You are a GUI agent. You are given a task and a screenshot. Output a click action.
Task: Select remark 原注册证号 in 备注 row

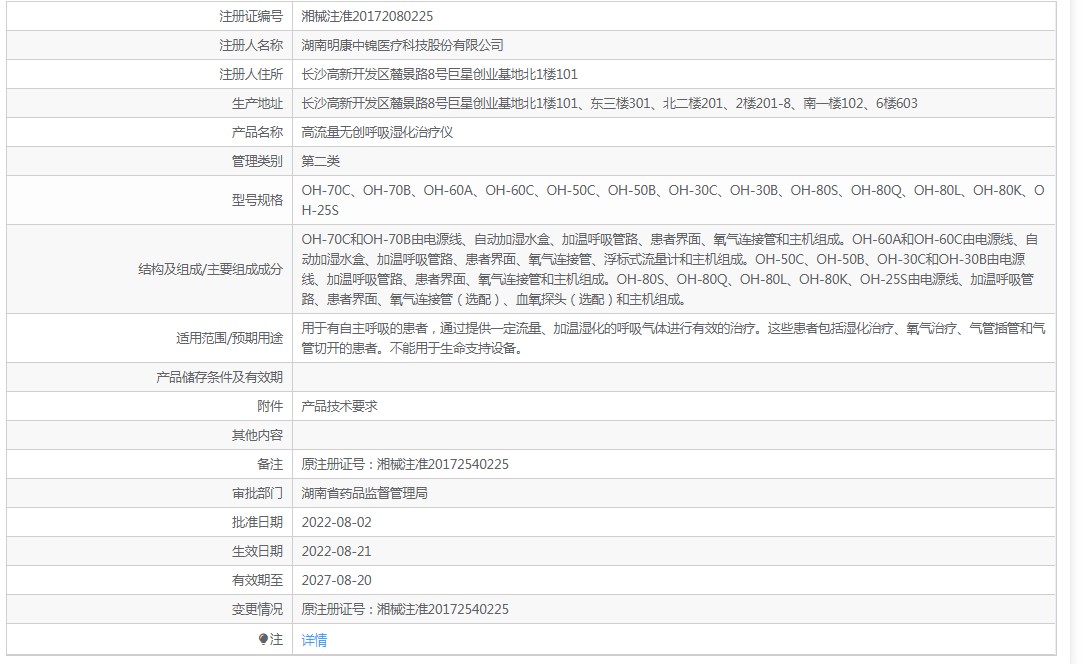(405, 464)
